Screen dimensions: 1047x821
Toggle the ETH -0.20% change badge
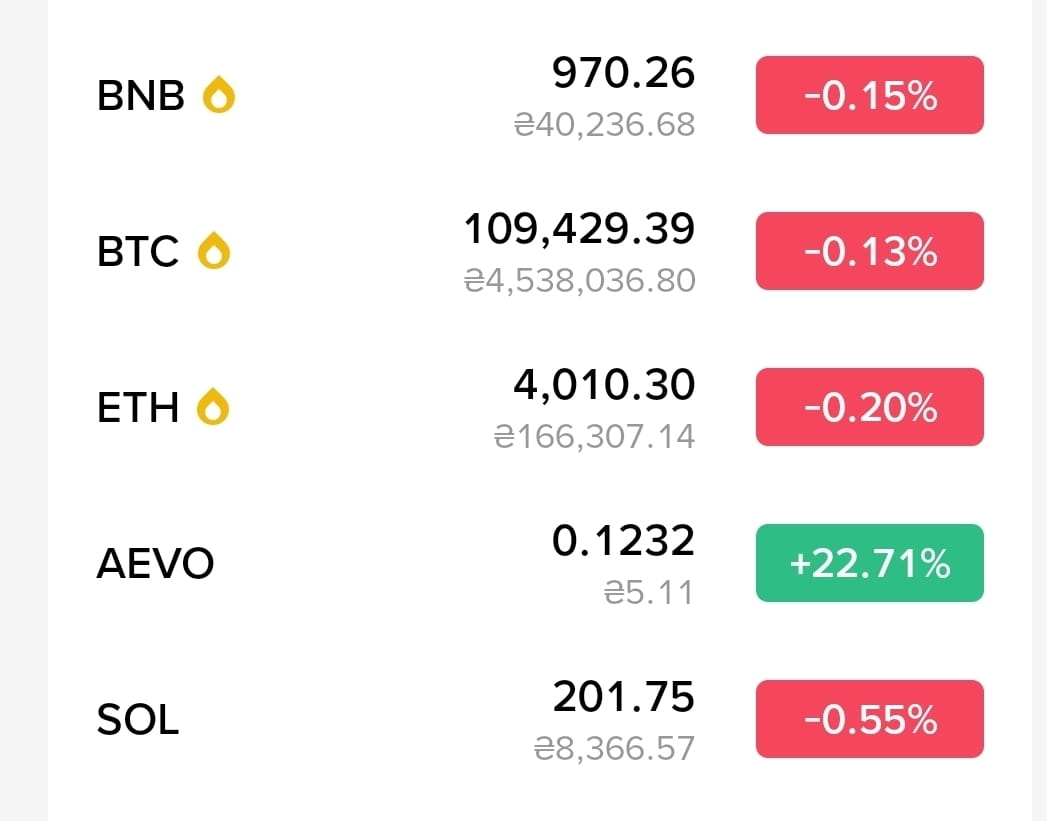click(x=869, y=406)
